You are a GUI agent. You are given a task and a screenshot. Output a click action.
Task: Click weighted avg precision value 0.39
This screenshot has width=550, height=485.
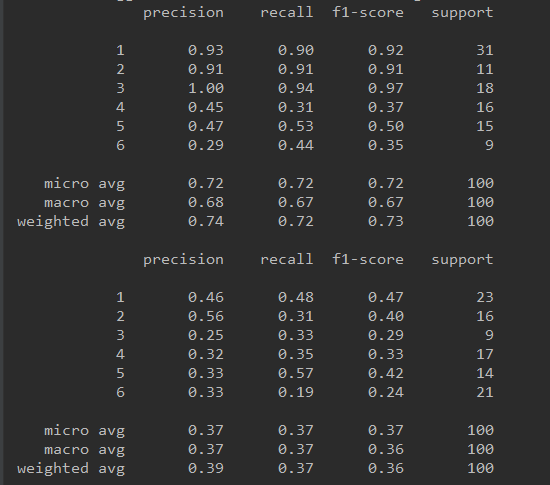click(206, 468)
